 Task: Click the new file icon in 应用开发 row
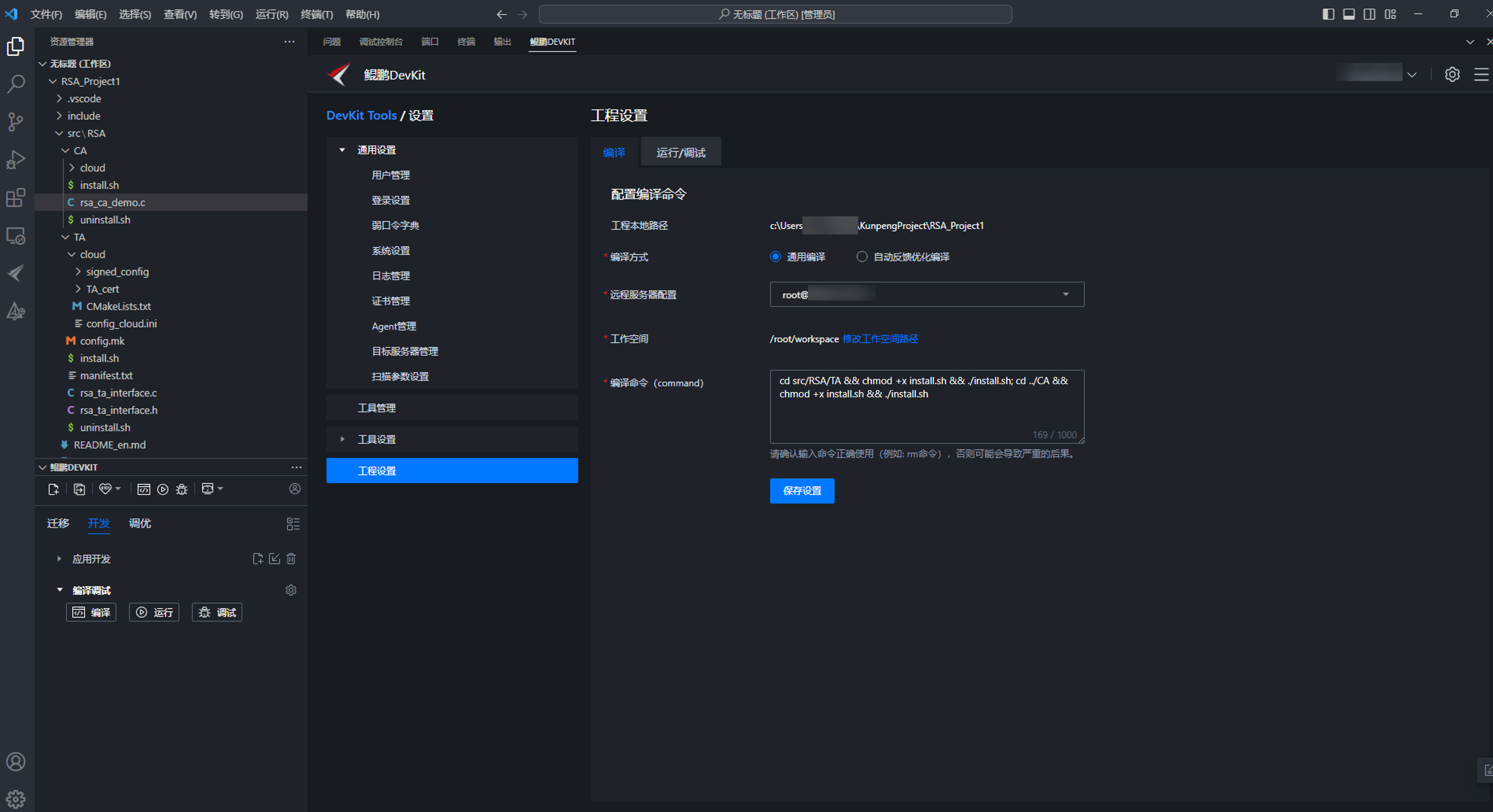[x=258, y=559]
